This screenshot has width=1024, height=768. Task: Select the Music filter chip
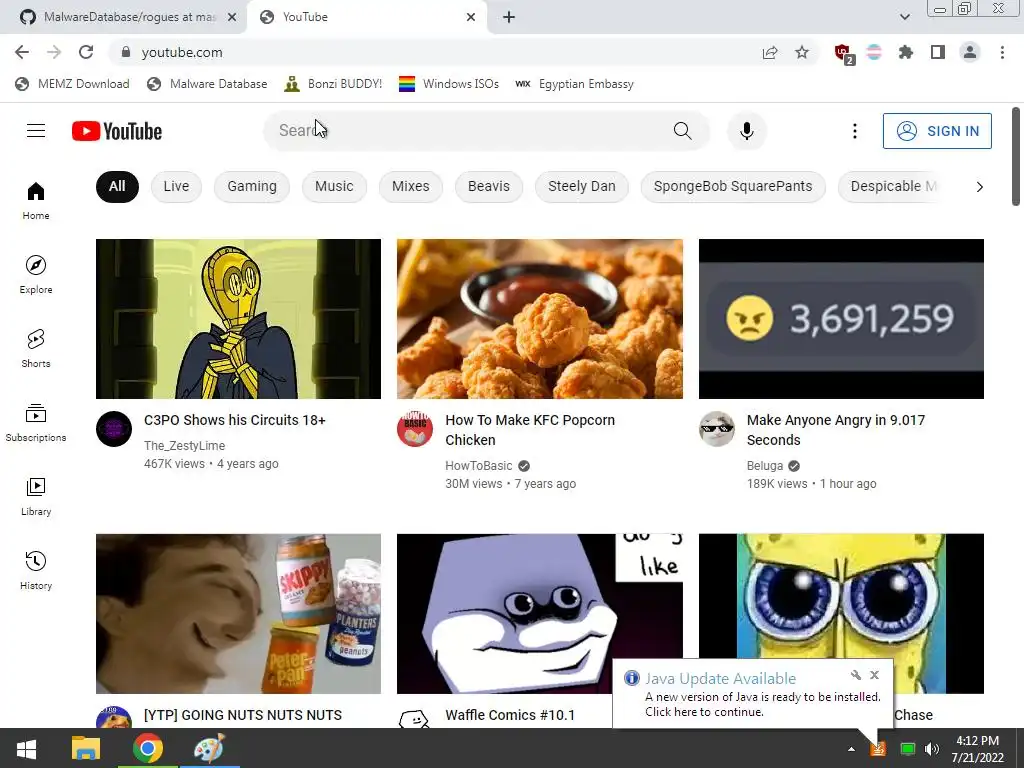334,187
